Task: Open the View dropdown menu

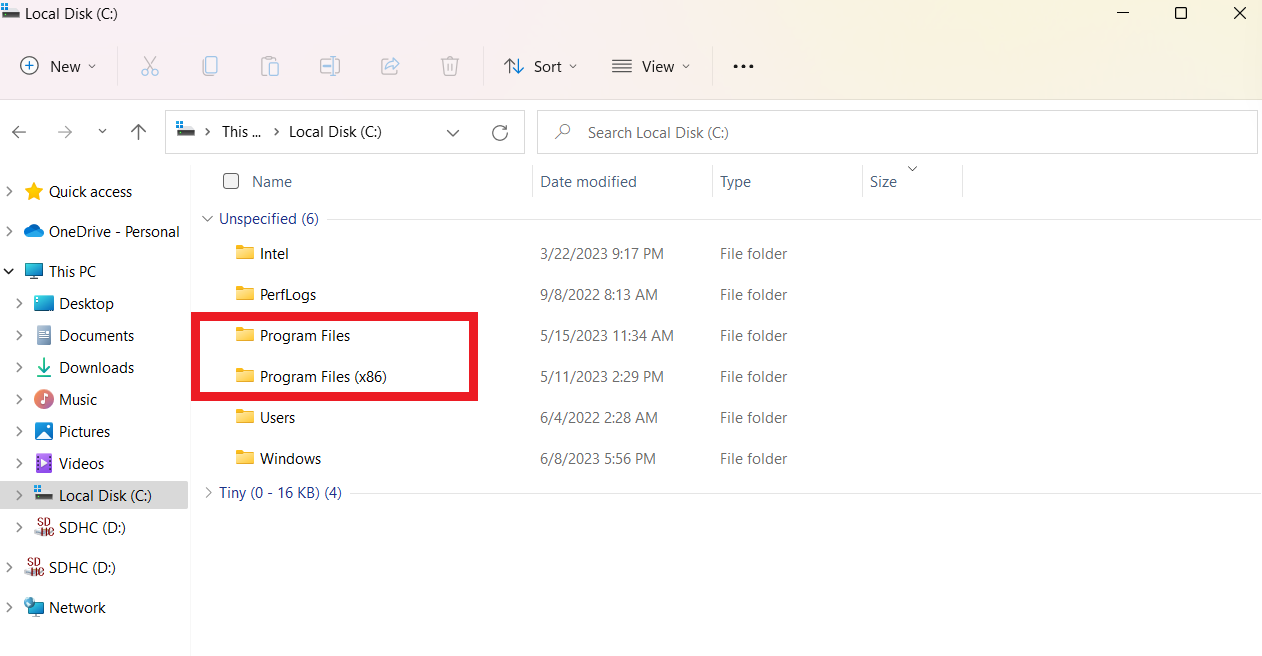Action: point(651,66)
